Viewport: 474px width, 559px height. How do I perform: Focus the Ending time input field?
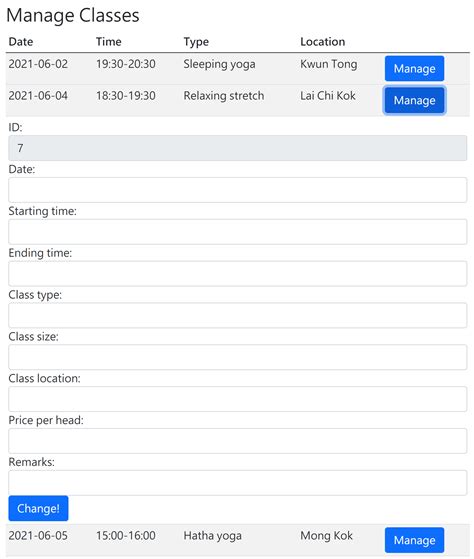pos(237,273)
